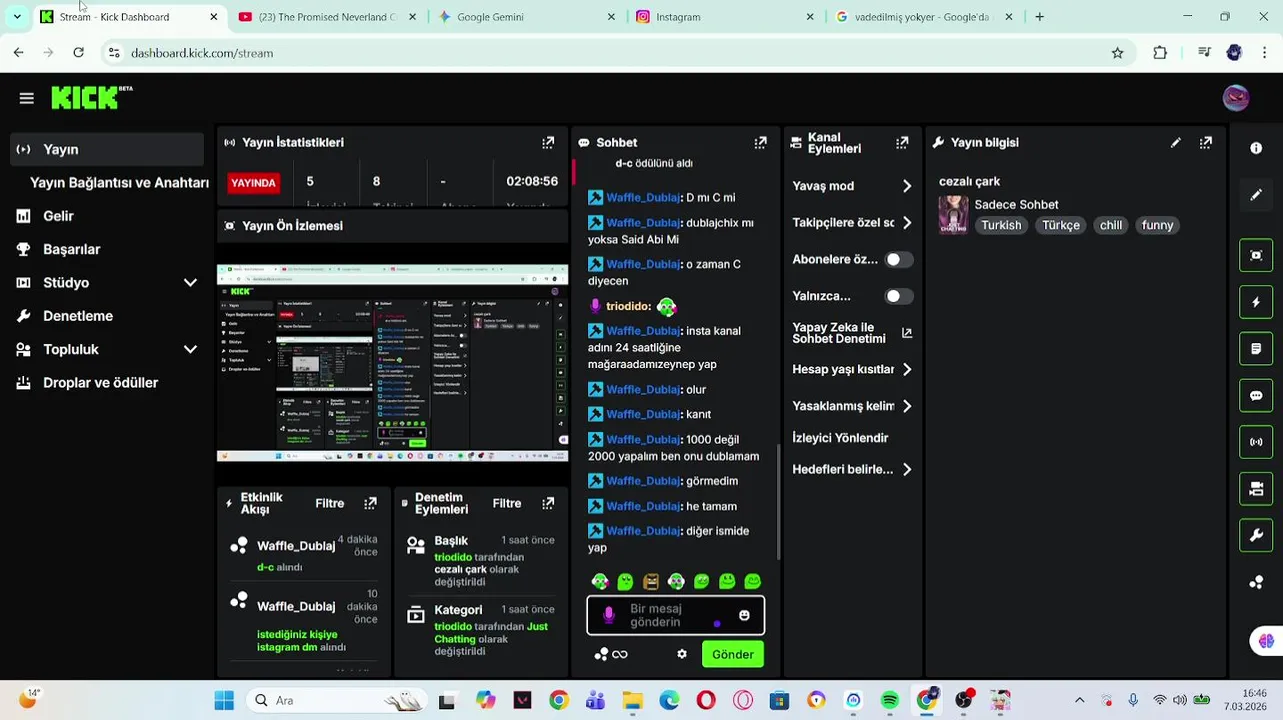Open Denetim Eylemleri Filtre dropdown
The height and width of the screenshot is (720, 1283).
507,503
